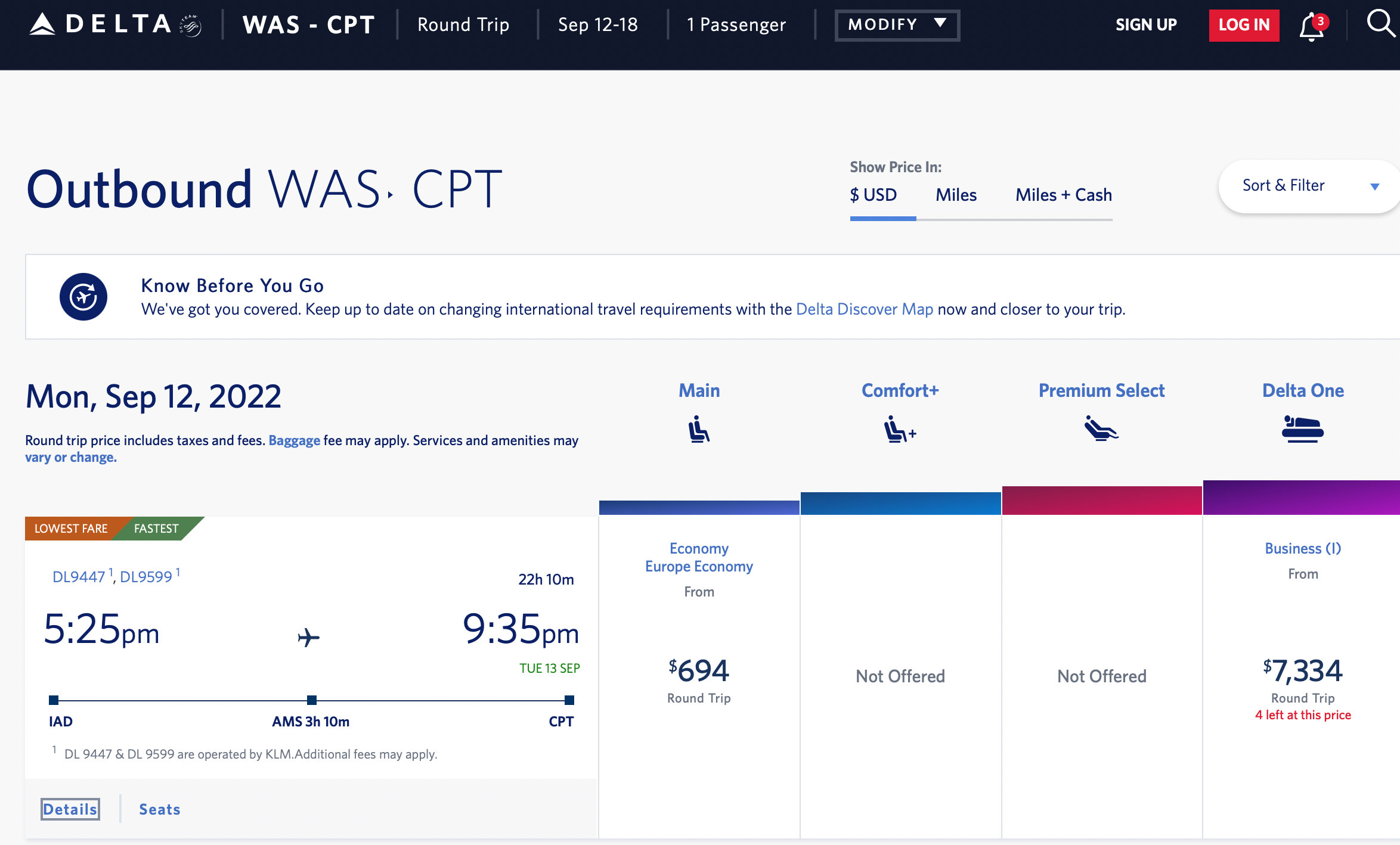Viewport: 1400px width, 845px height.
Task: Click the Comfort+ seat icon
Action: [900, 429]
